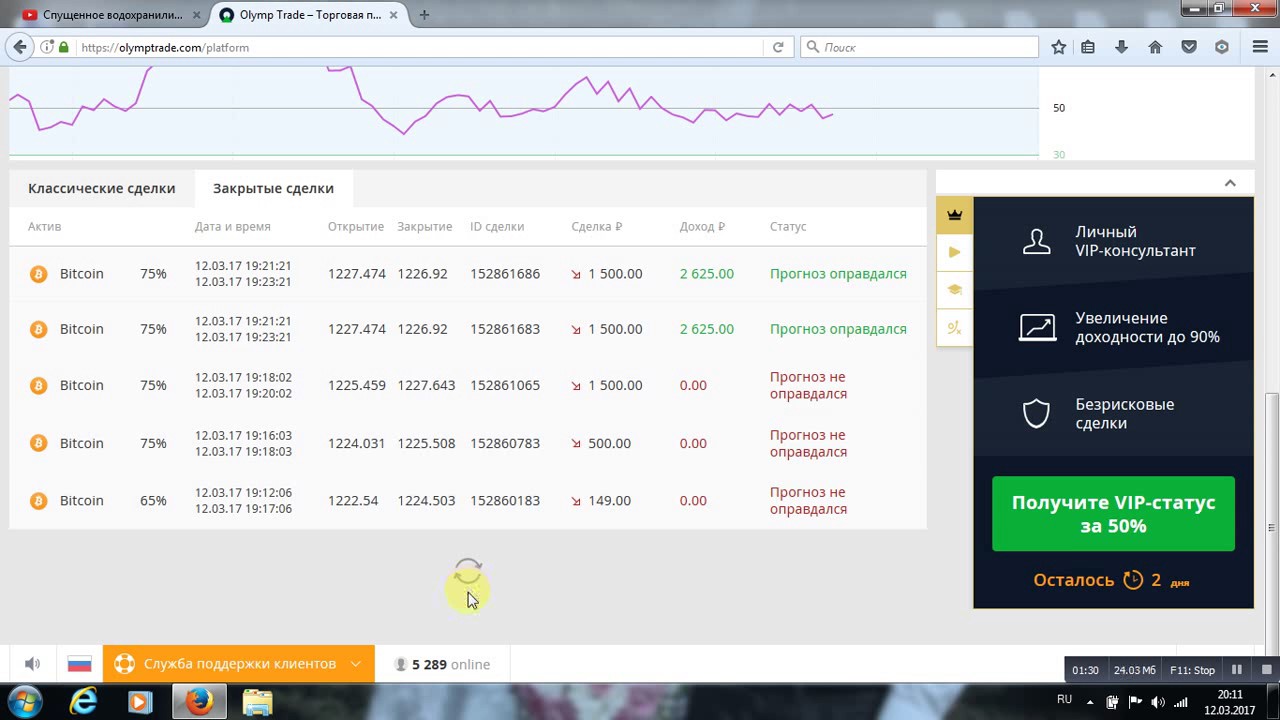Click the RU keyboard language indicator
The width and height of the screenshot is (1280, 720).
(x=1064, y=699)
